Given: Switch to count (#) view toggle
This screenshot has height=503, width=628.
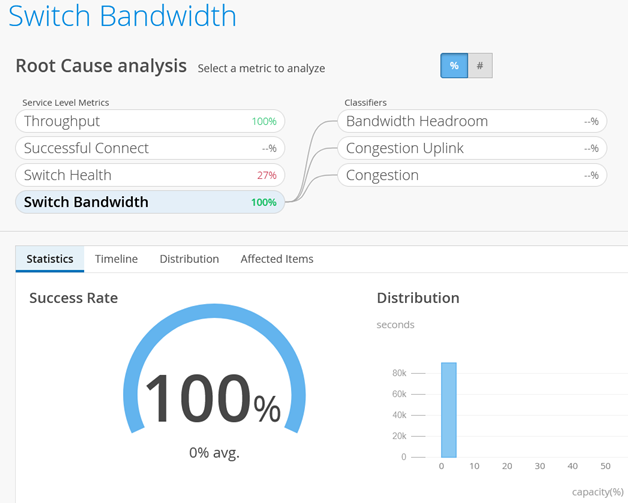Looking at the screenshot, I should tap(480, 66).
